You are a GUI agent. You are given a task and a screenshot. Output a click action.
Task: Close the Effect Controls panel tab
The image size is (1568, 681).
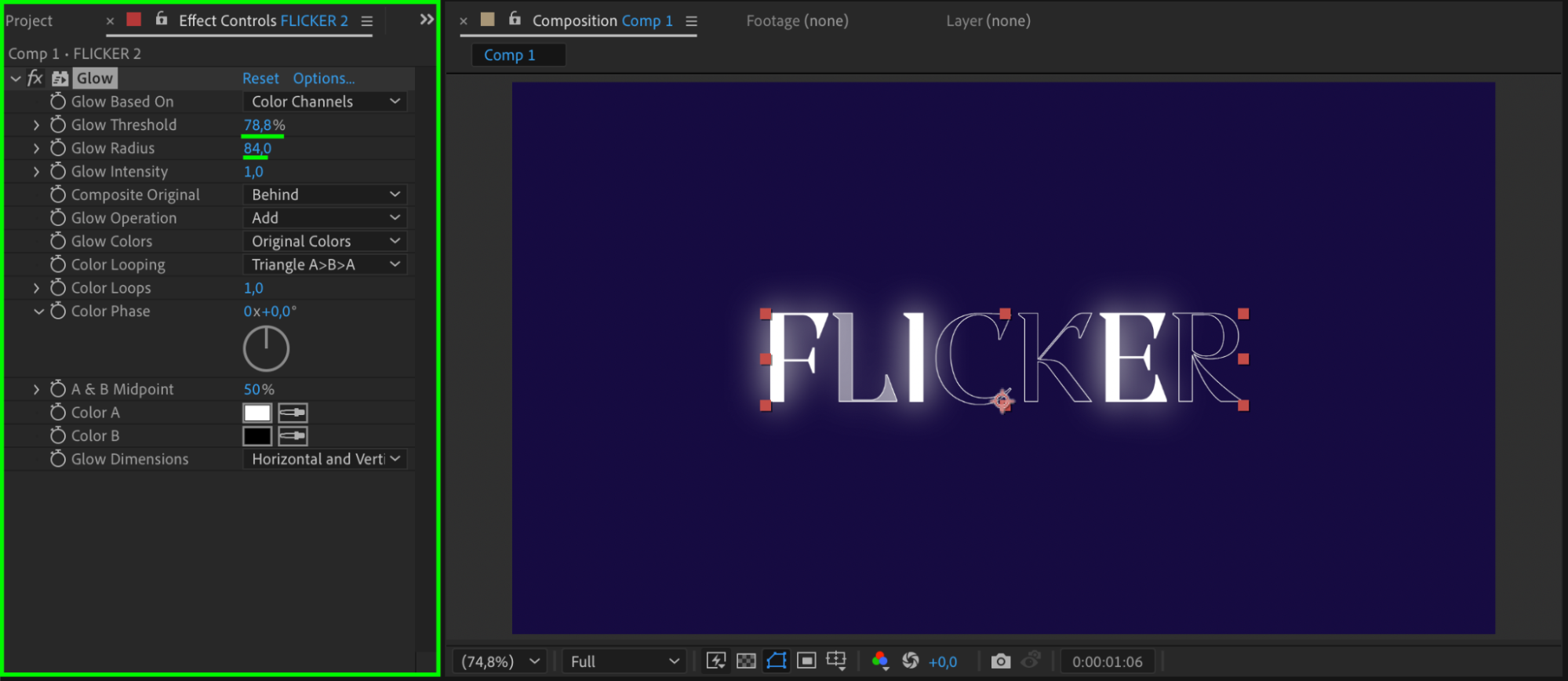(110, 21)
